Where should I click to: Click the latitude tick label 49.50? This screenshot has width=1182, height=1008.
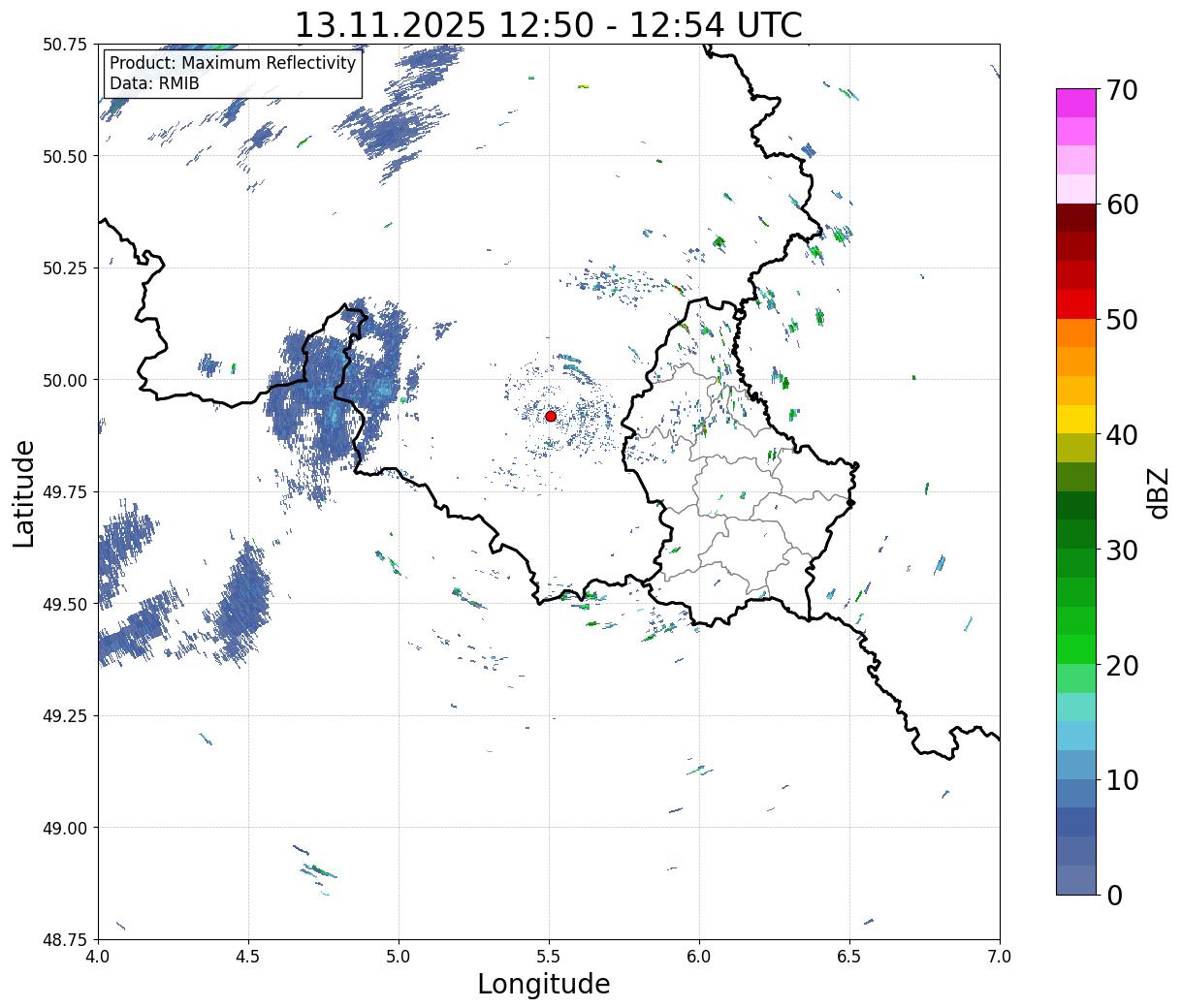(x=65, y=604)
